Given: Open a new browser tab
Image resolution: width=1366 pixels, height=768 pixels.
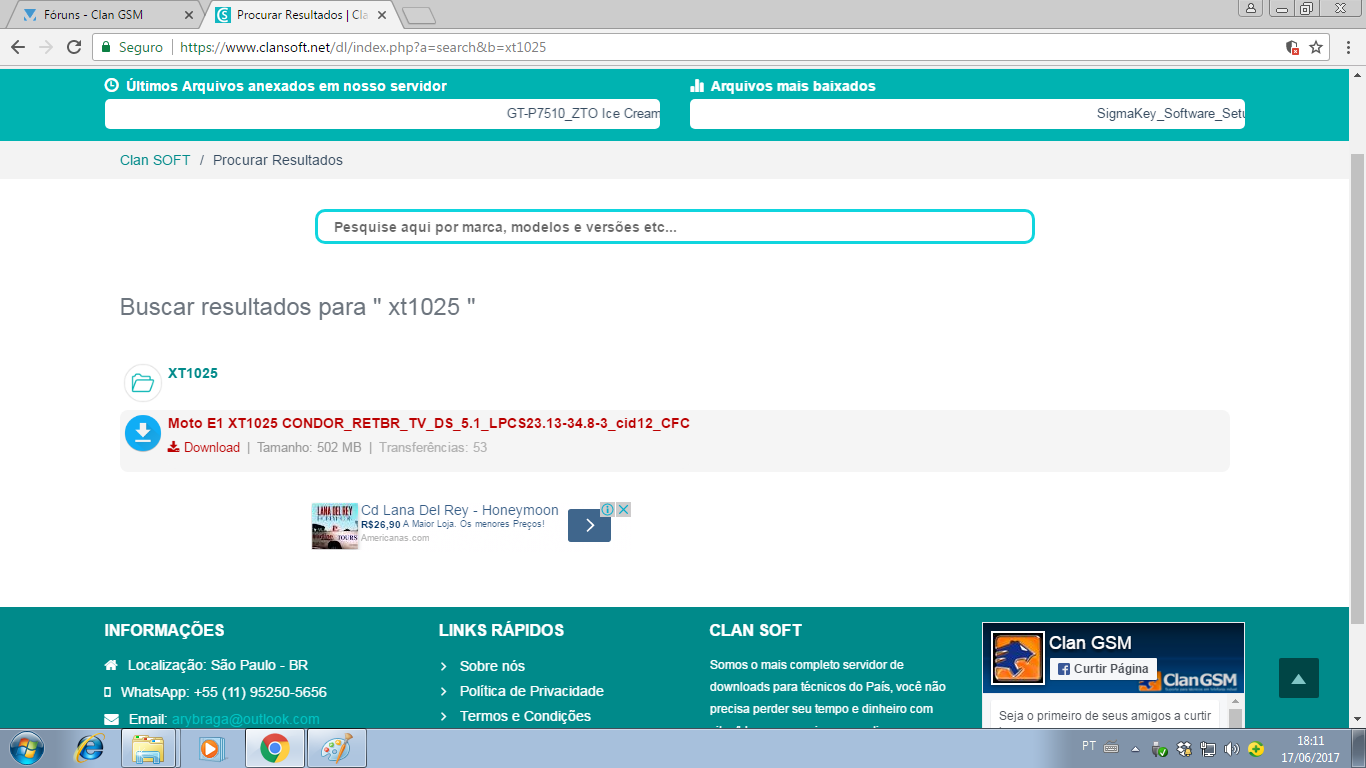Looking at the screenshot, I should coord(418,15).
